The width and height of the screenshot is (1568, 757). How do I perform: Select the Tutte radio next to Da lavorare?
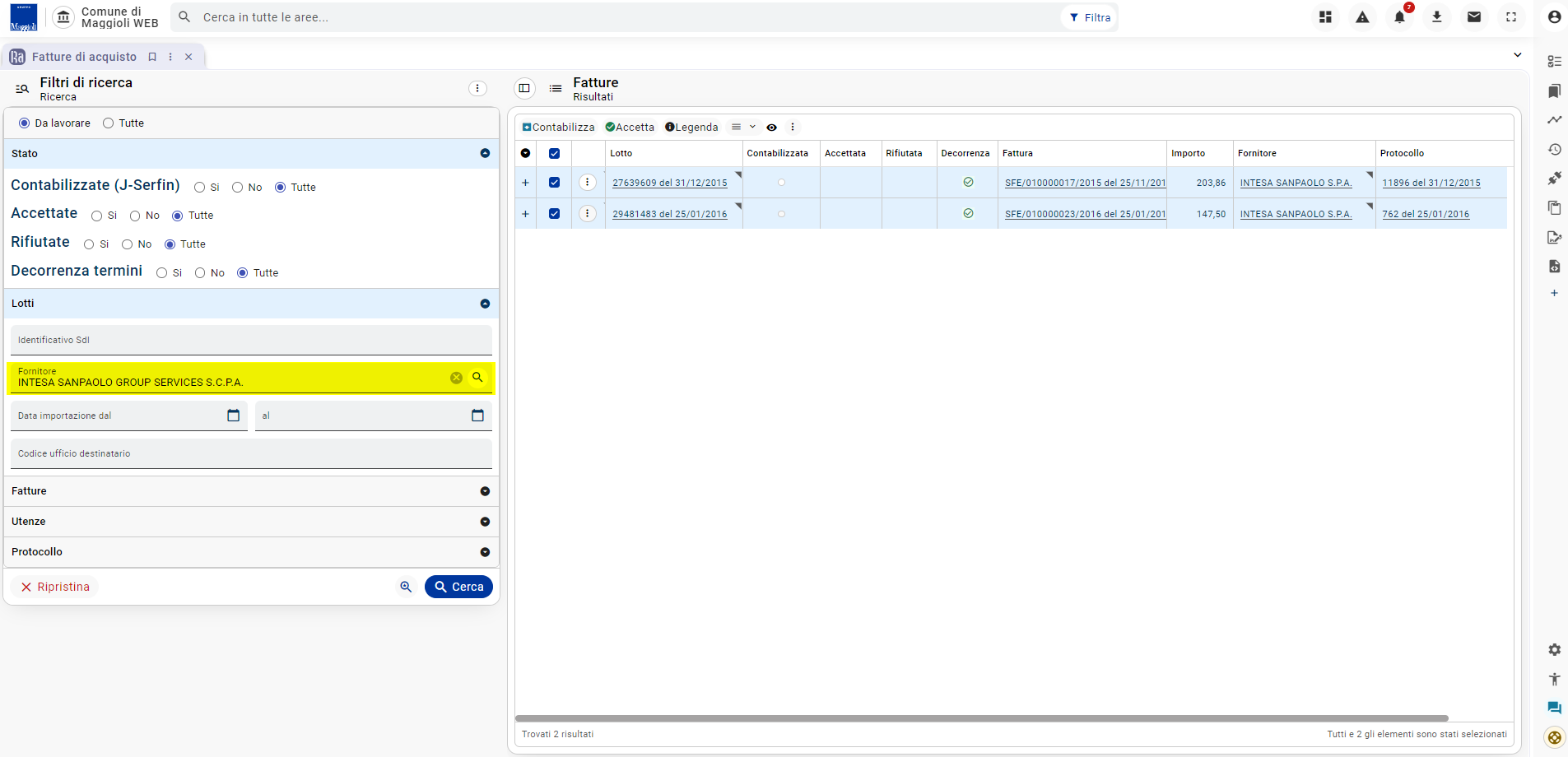(108, 123)
